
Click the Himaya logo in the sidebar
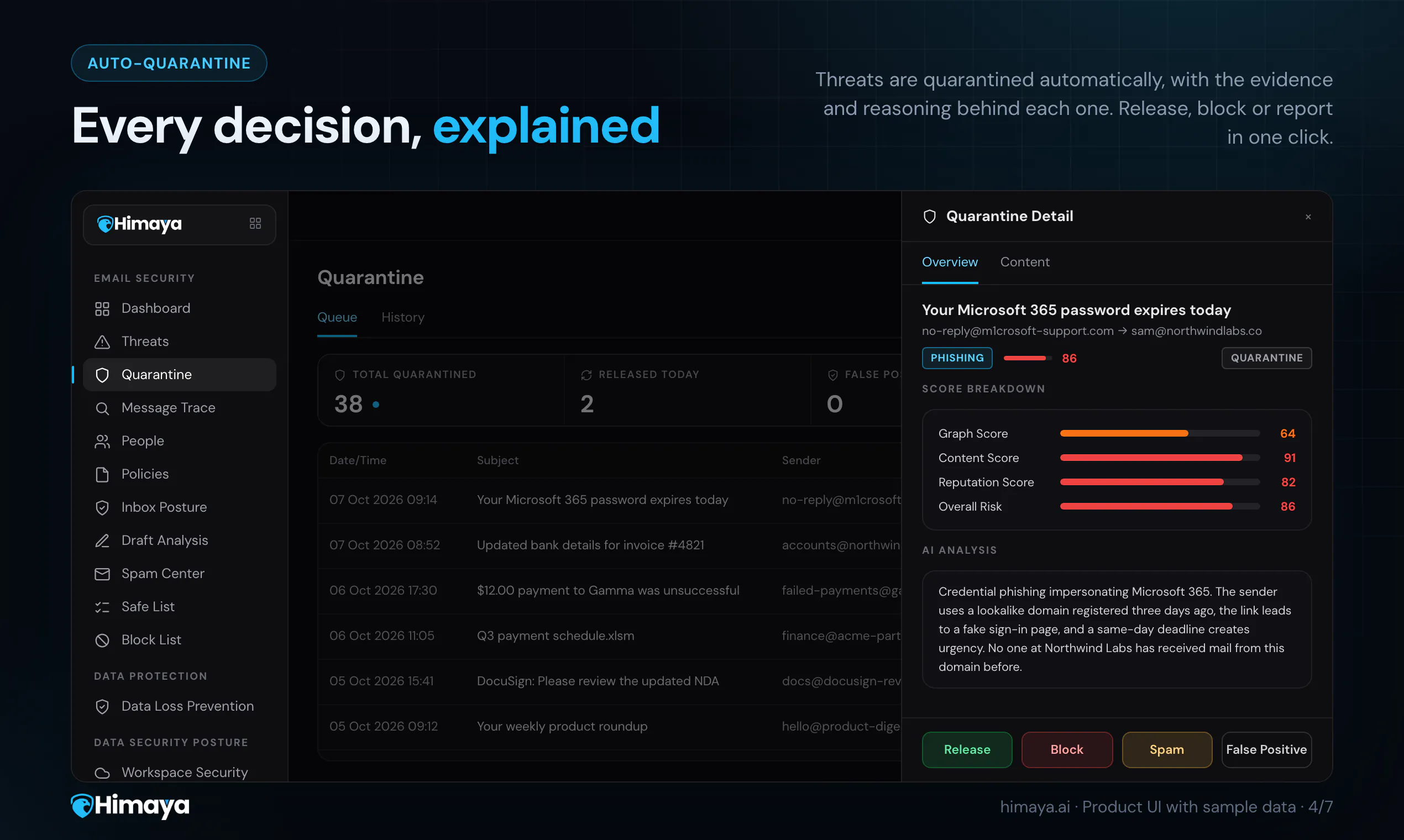139,224
